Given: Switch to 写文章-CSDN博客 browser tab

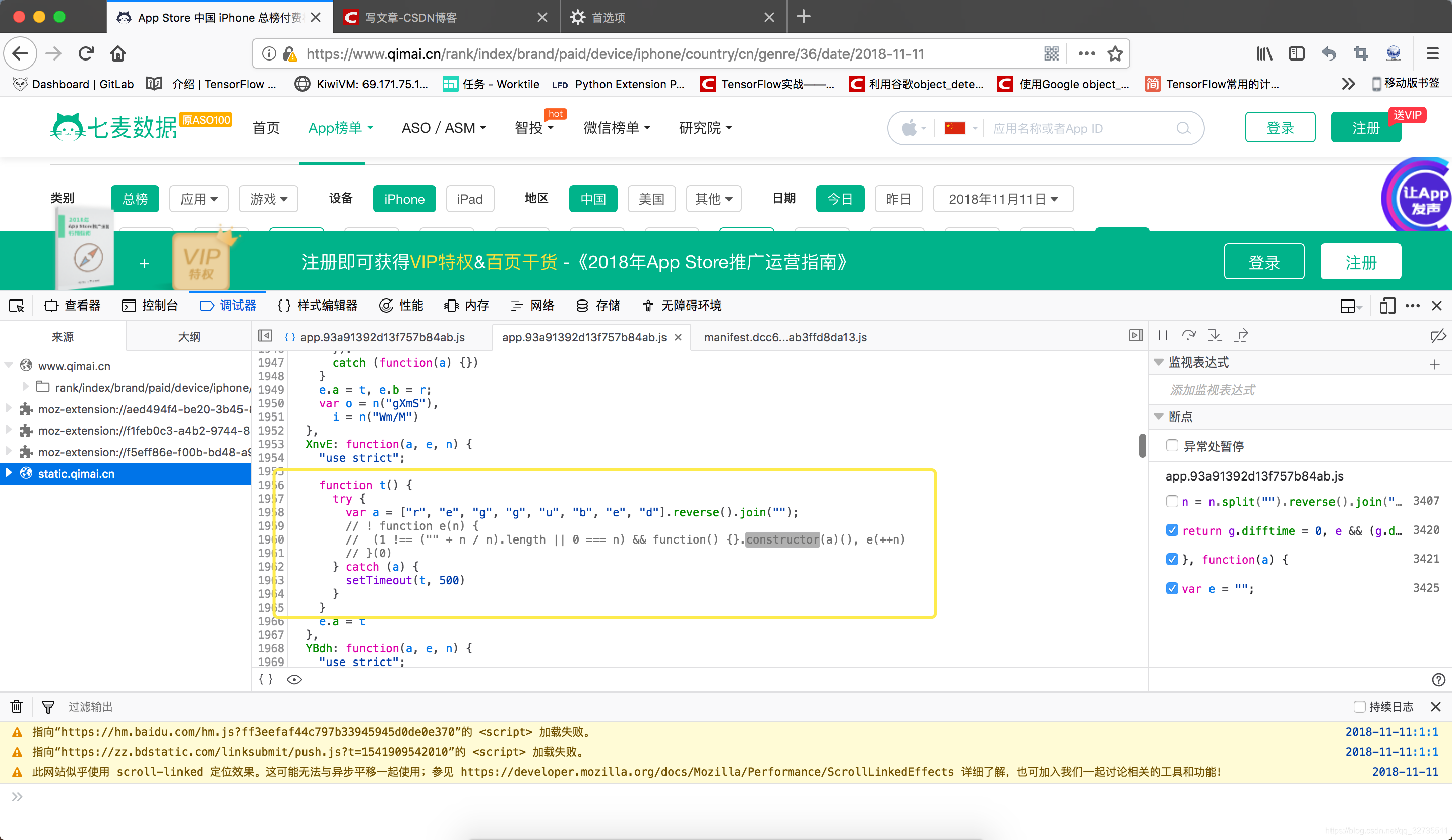Looking at the screenshot, I should click(445, 17).
